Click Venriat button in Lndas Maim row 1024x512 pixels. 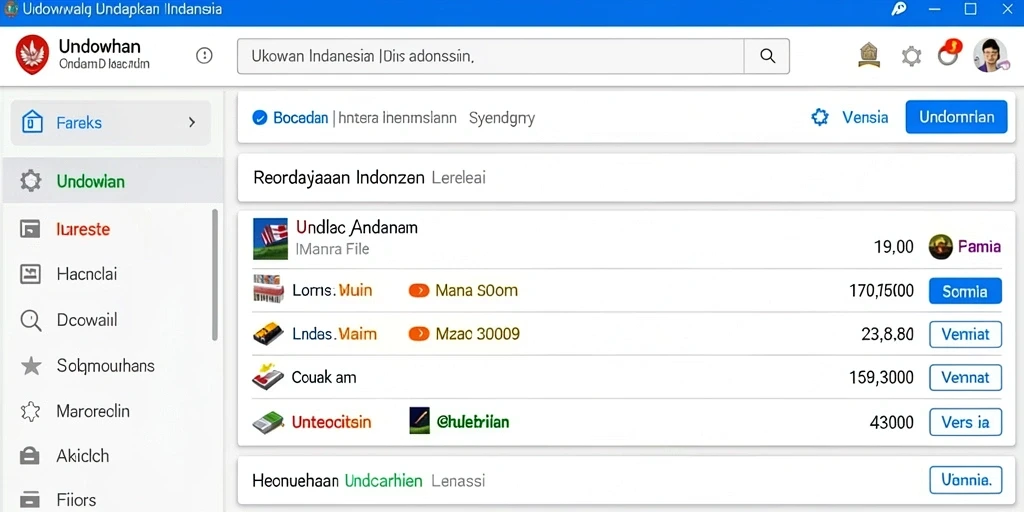click(x=965, y=334)
